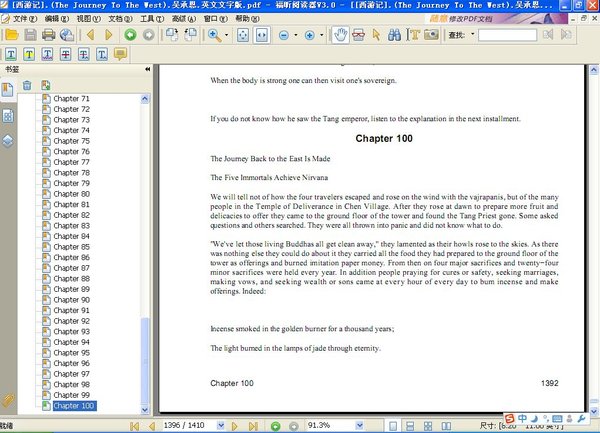Zoom out with the minus circle icon
The image size is (600, 433).
[x=284, y=35]
